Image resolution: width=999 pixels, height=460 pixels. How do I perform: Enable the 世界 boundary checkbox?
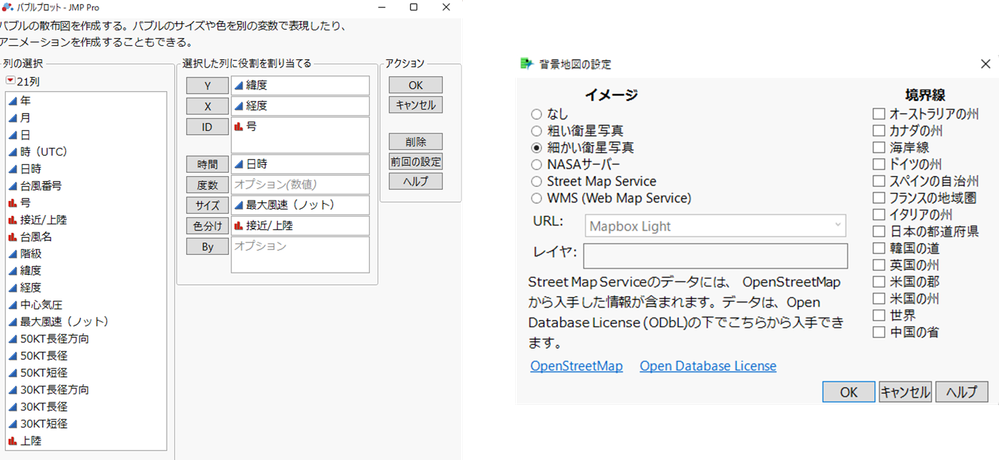pyautogui.click(x=879, y=315)
